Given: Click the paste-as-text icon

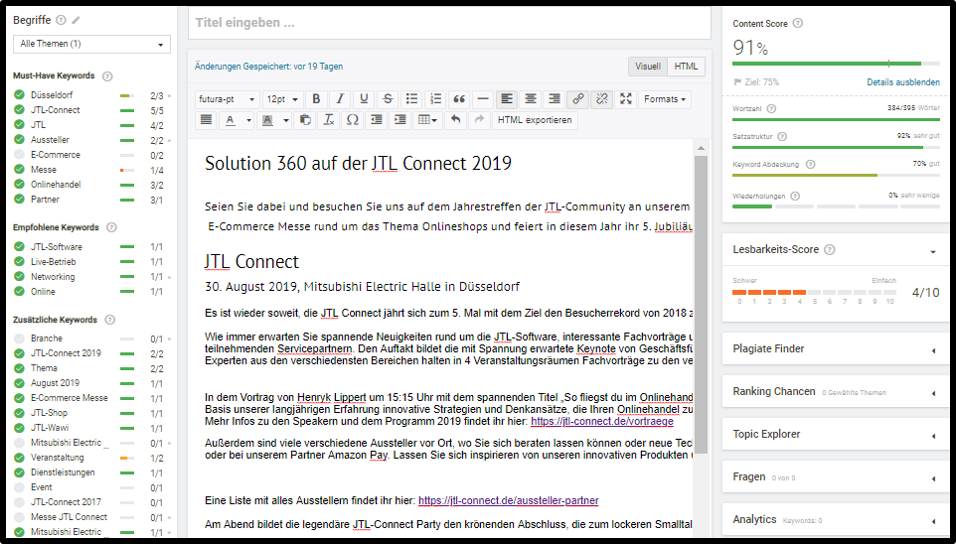Looking at the screenshot, I should pyautogui.click(x=305, y=120).
